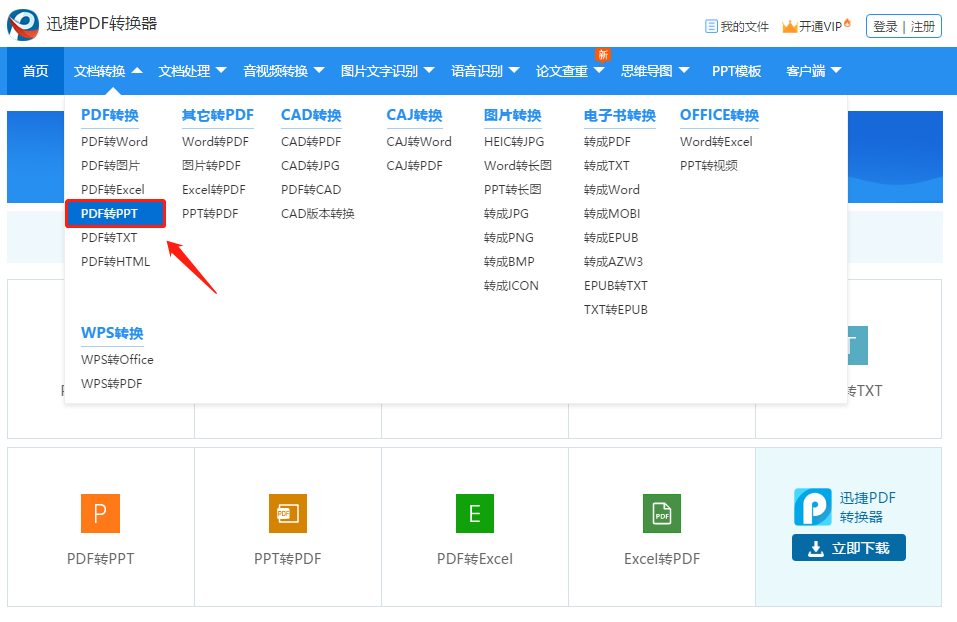Choose PPT转PDF in dropdown menu column
The height and width of the screenshot is (622, 957).
tap(210, 214)
